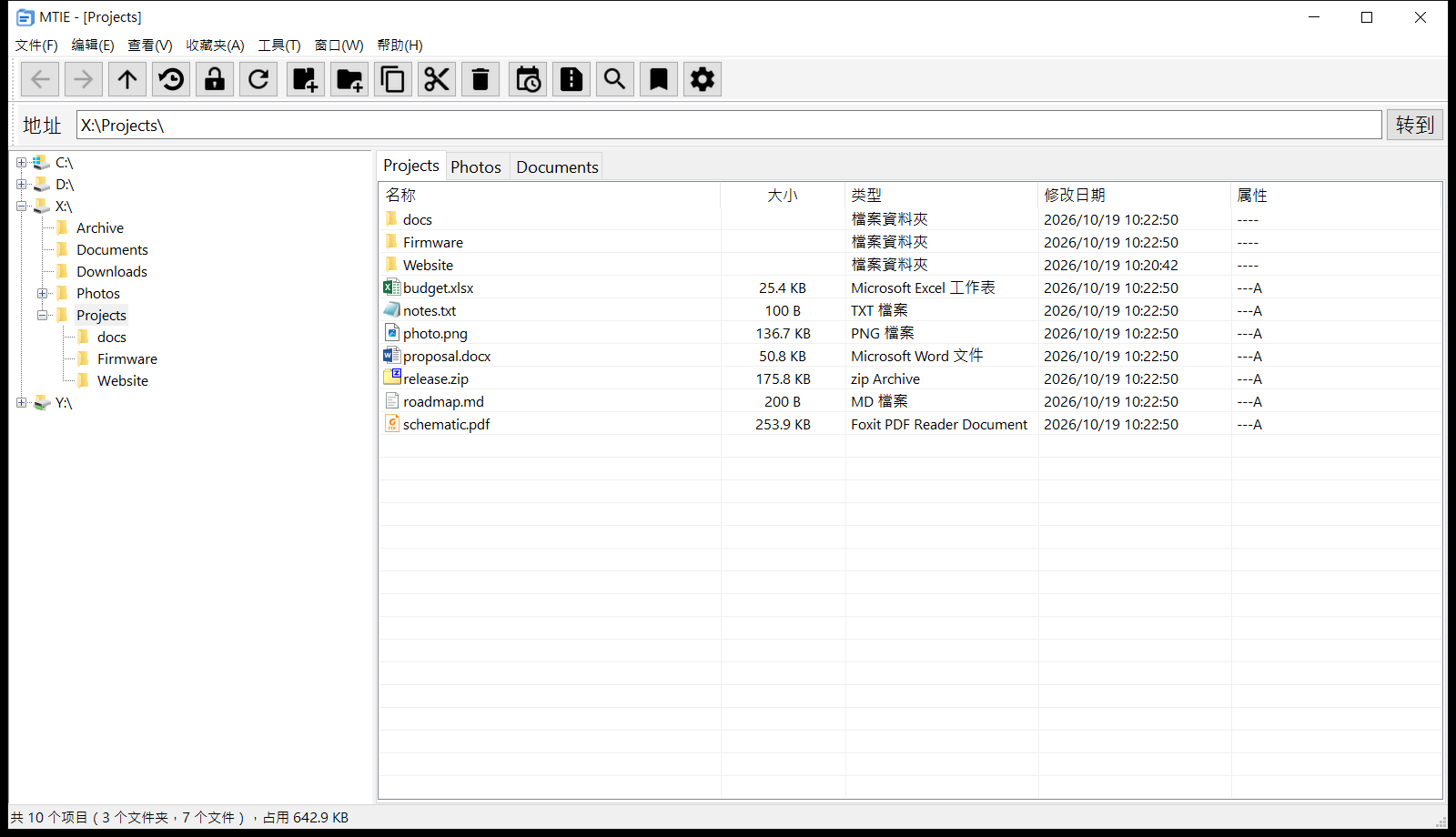1456x837 pixels.
Task: Click the bookmark toolbar icon
Action: coord(659,79)
